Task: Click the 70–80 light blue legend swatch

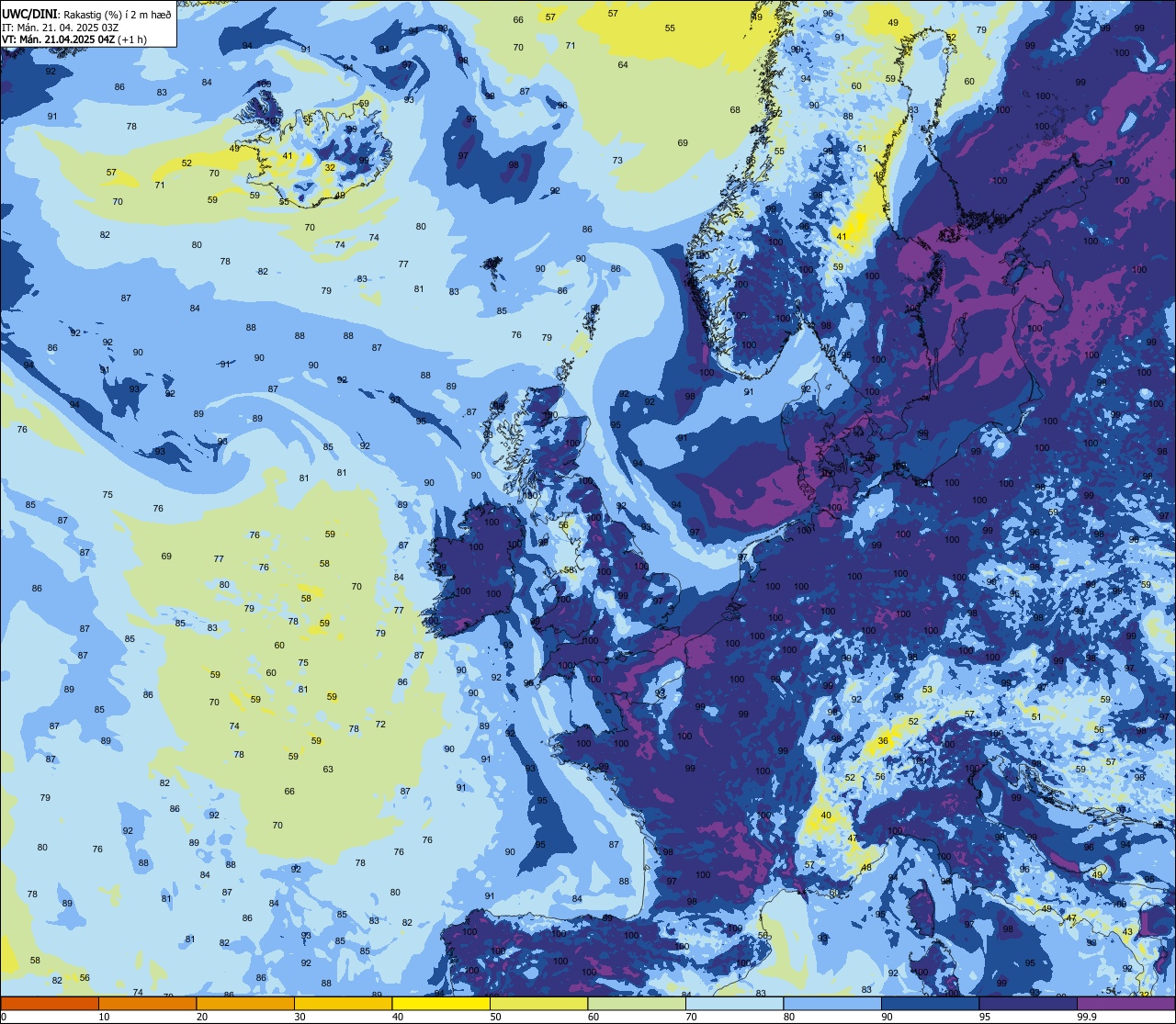Action: [x=734, y=1003]
